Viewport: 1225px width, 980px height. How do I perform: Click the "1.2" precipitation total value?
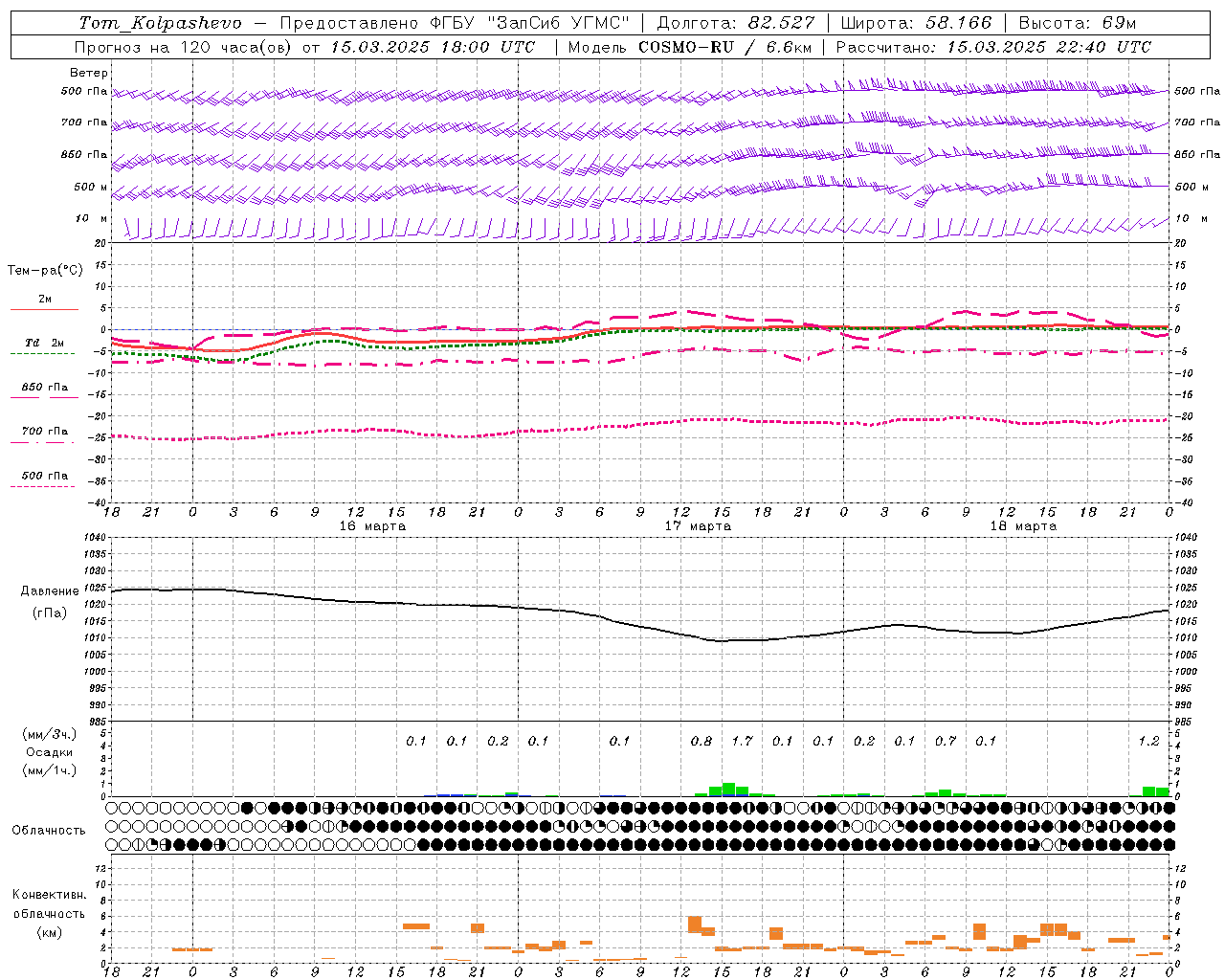click(1148, 741)
